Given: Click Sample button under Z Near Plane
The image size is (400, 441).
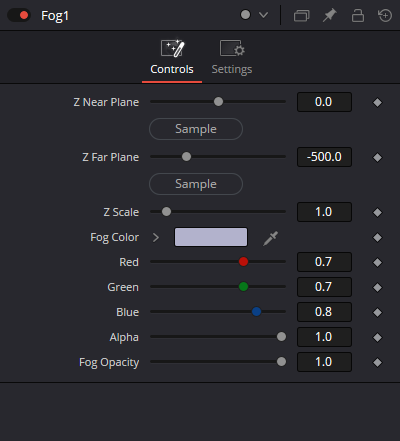Looking at the screenshot, I should click(196, 129).
